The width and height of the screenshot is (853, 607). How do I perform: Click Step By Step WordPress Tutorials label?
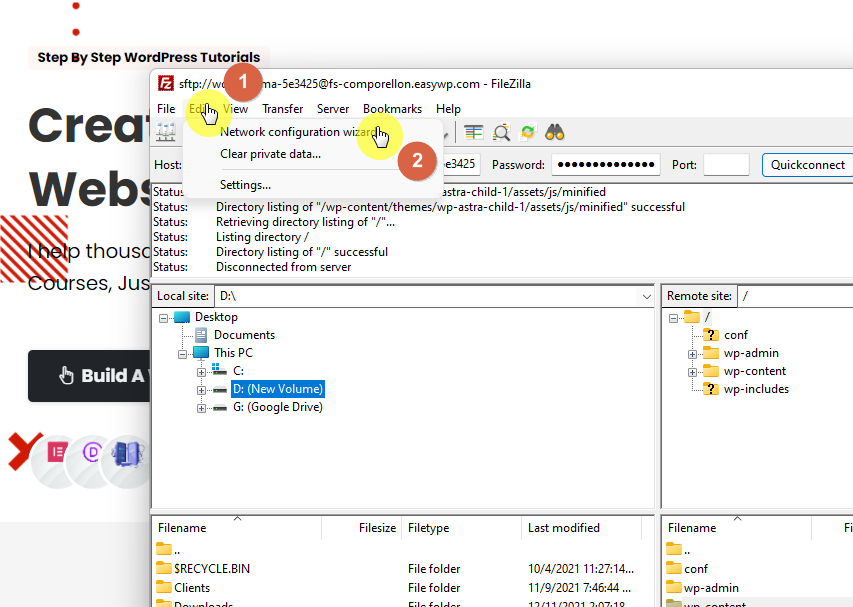point(149,57)
